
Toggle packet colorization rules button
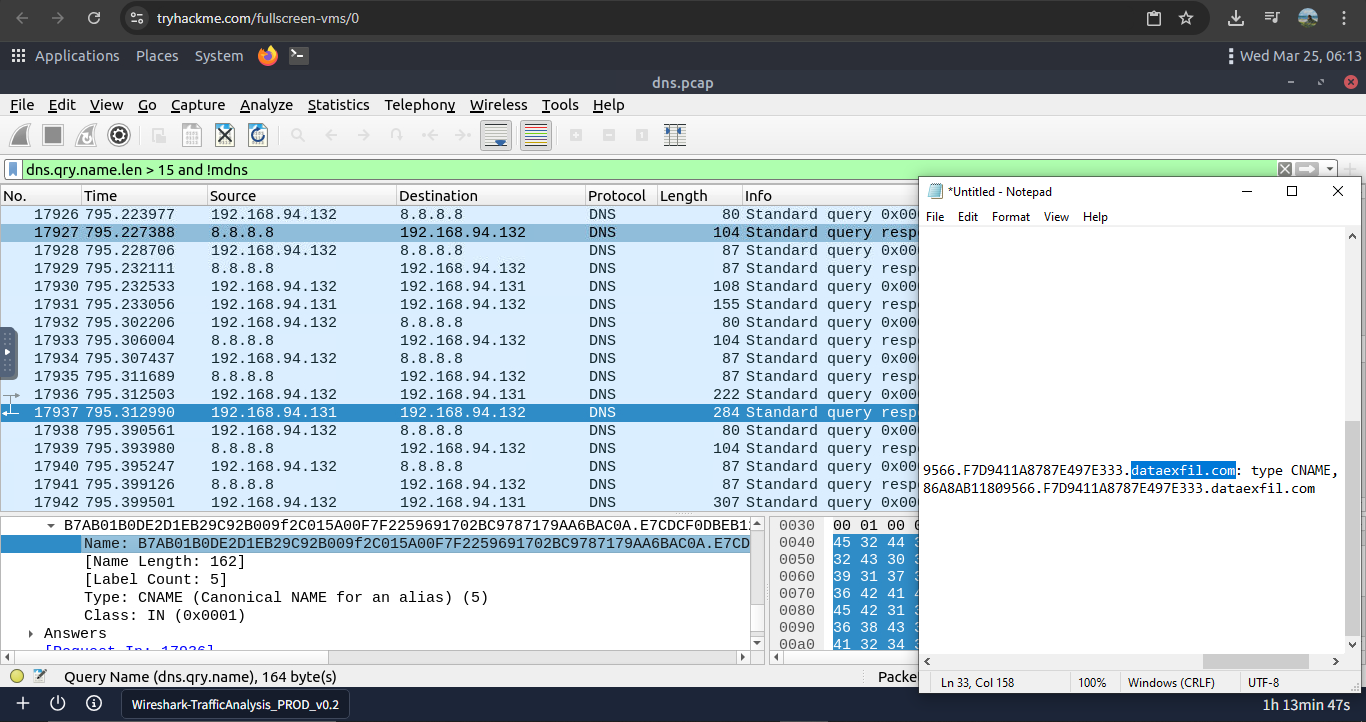click(536, 135)
